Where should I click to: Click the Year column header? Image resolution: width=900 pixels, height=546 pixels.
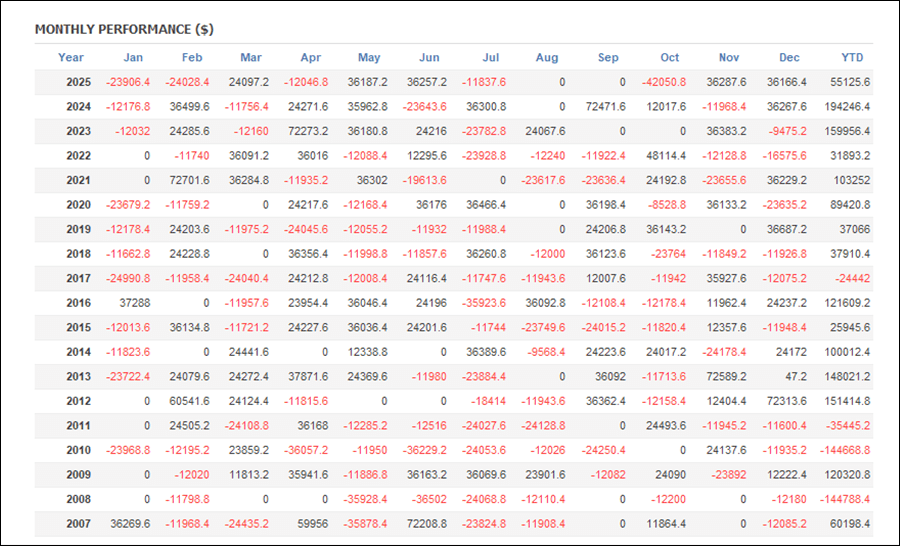click(71, 57)
